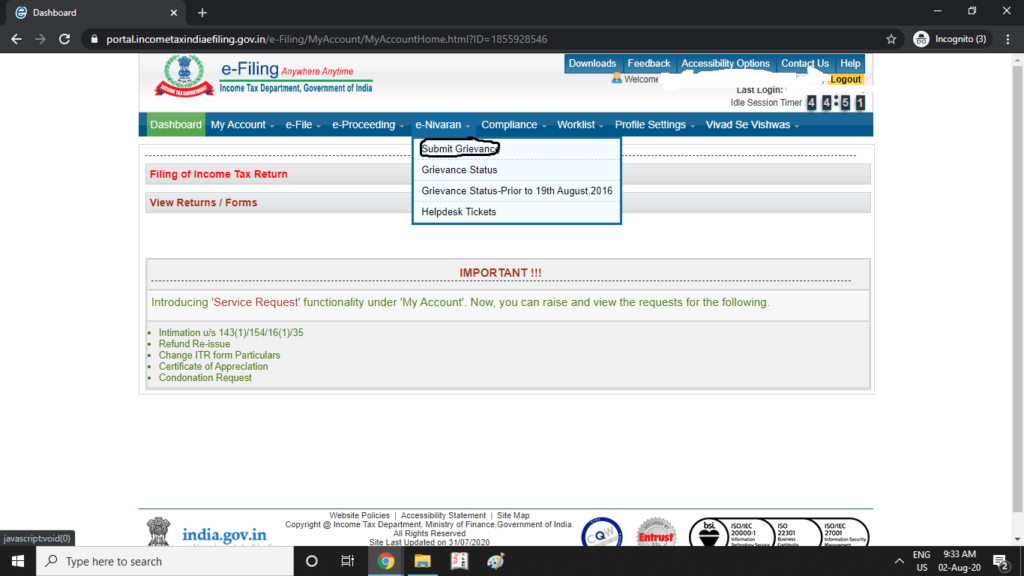Open Accessibility Options

(x=725, y=63)
